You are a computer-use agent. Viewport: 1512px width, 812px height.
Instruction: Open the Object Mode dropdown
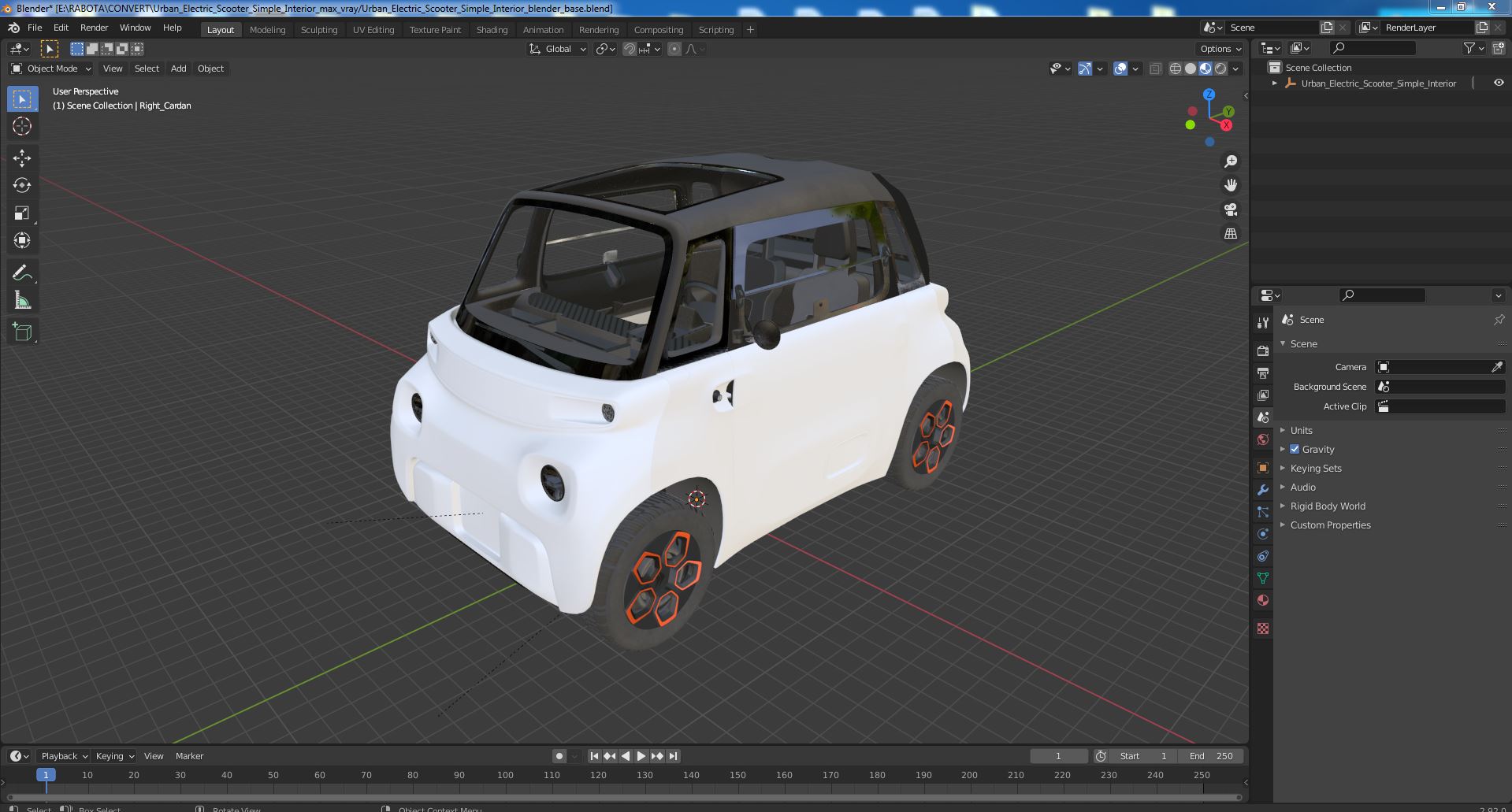click(51, 69)
